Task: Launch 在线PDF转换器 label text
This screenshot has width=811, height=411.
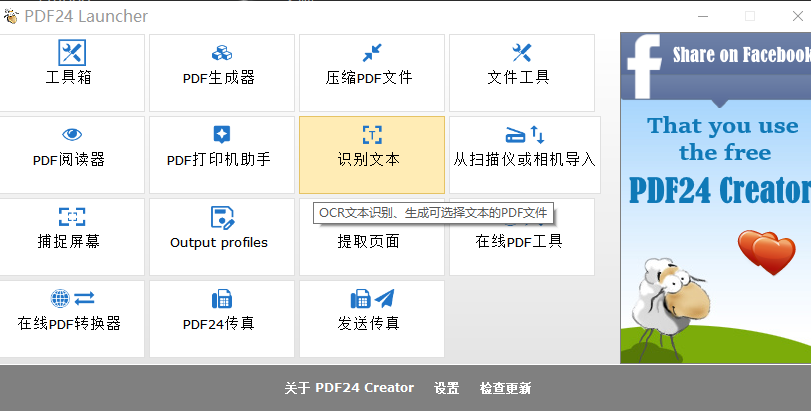Action: [x=69, y=324]
